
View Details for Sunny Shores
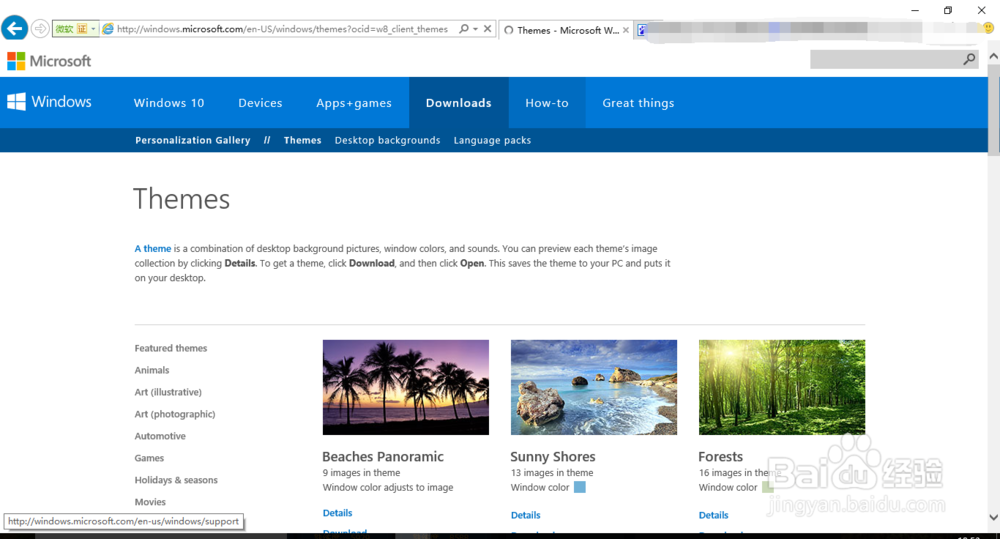tap(526, 515)
